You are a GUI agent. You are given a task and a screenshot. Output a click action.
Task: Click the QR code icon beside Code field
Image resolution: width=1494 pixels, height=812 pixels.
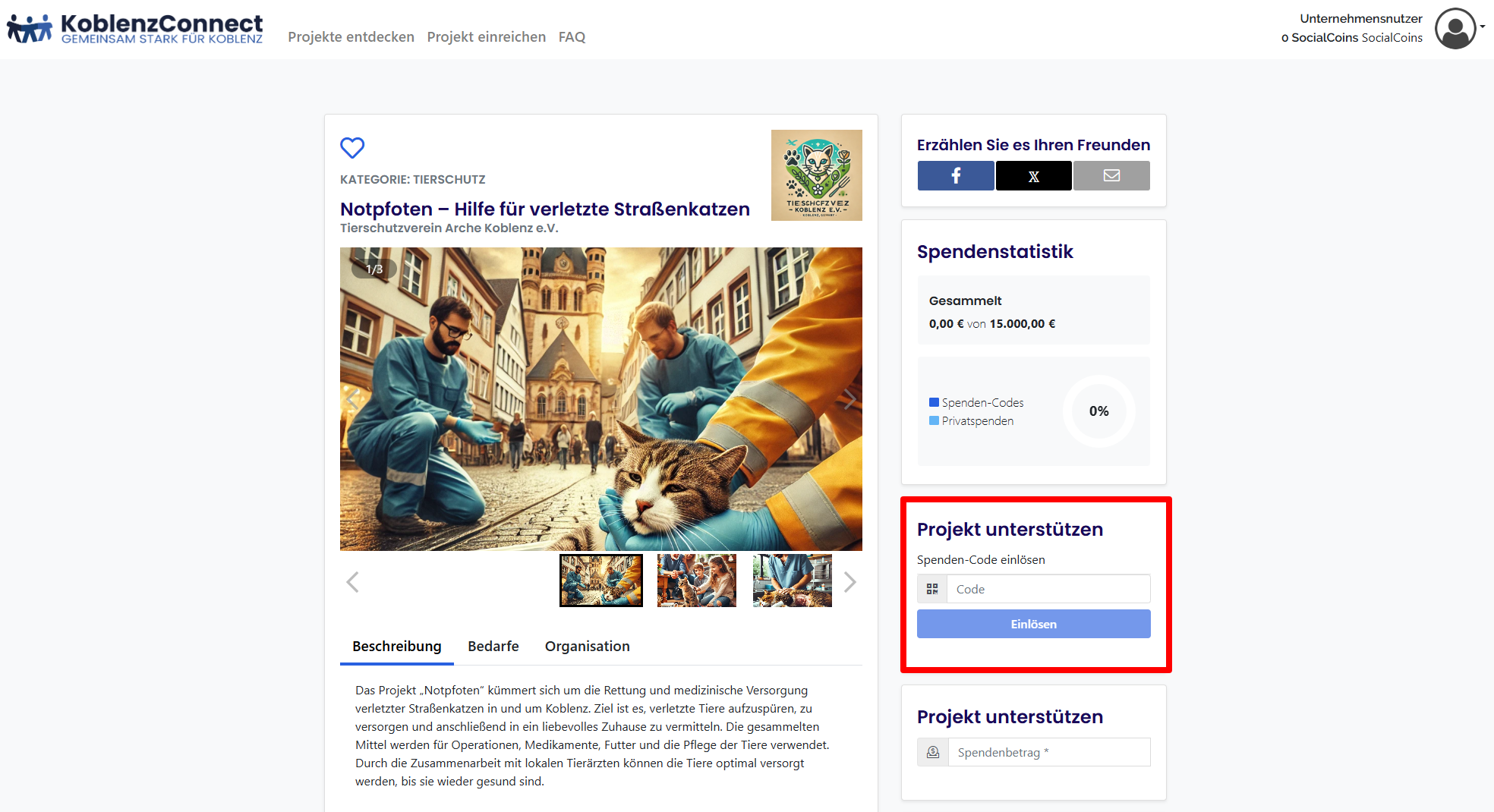(x=932, y=589)
